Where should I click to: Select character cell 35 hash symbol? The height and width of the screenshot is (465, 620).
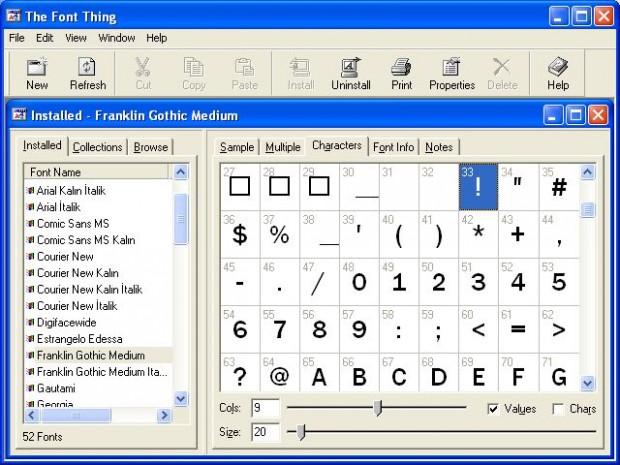coord(559,187)
